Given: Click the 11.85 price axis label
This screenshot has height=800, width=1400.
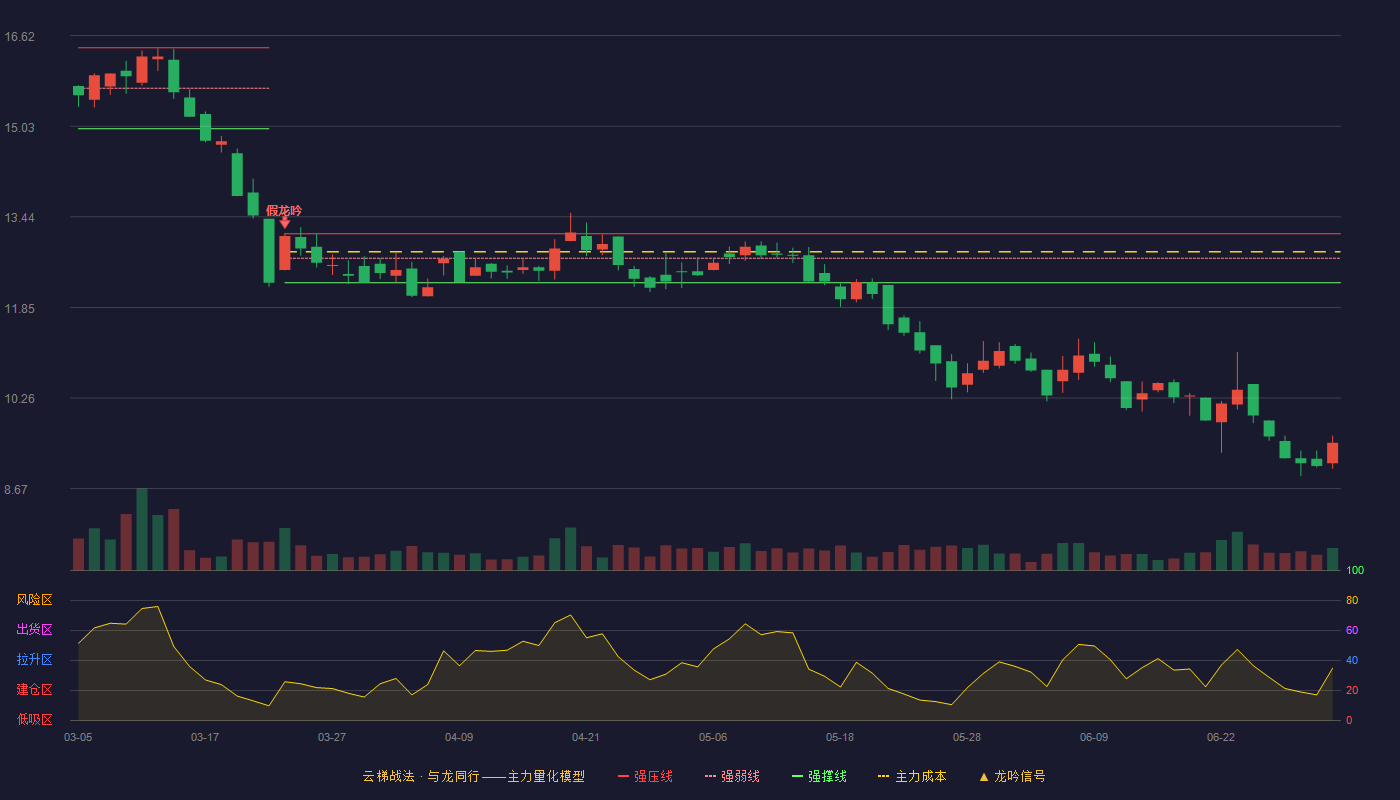Looking at the screenshot, I should [19, 309].
